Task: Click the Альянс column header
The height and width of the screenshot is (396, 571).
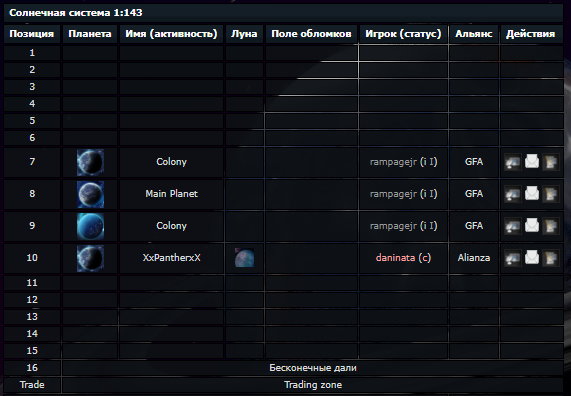Action: (x=473, y=34)
